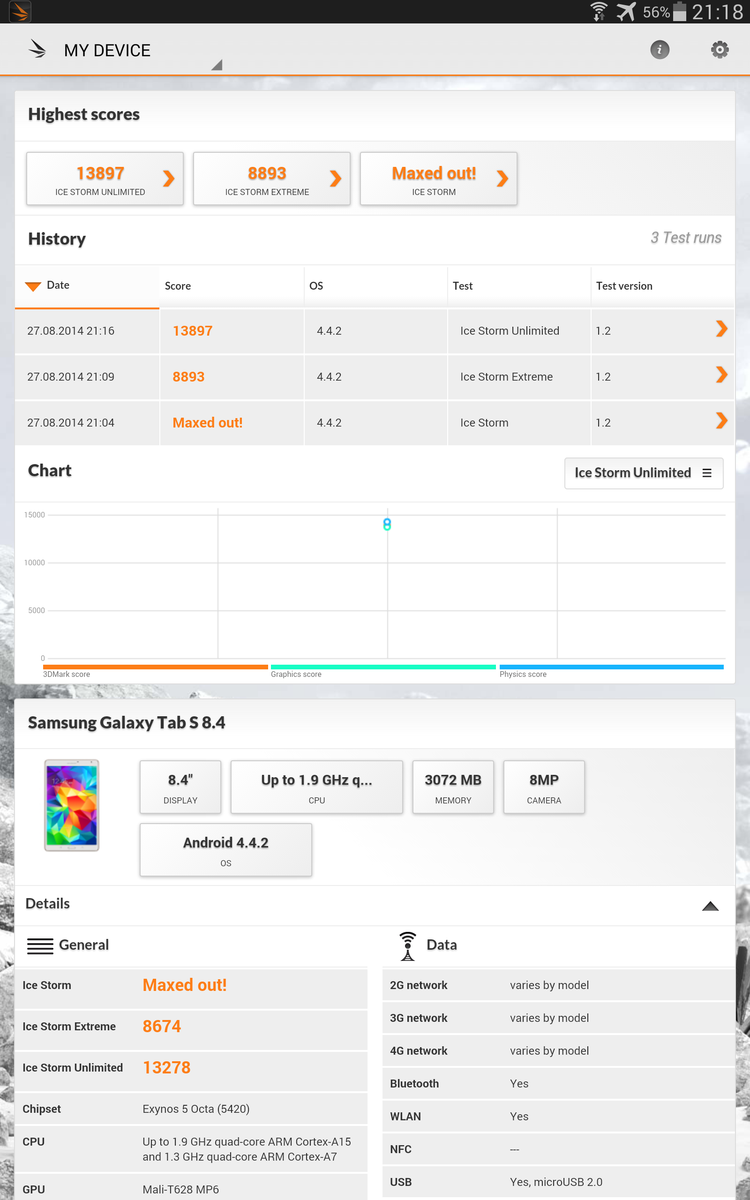The image size is (750, 1200).
Task: Tap the notification icon in status bar
Action: tap(19, 12)
